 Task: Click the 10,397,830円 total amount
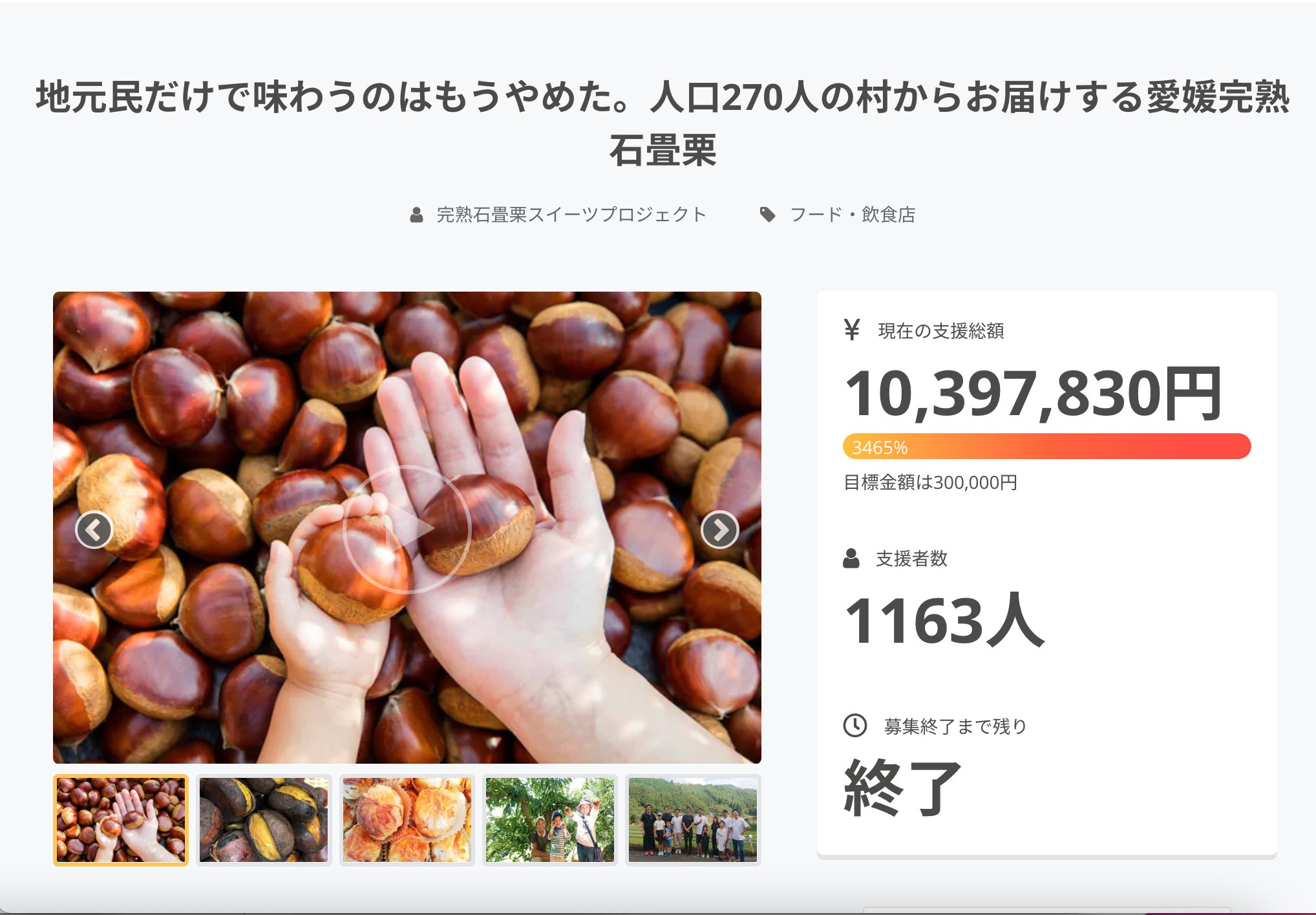(x=1033, y=393)
